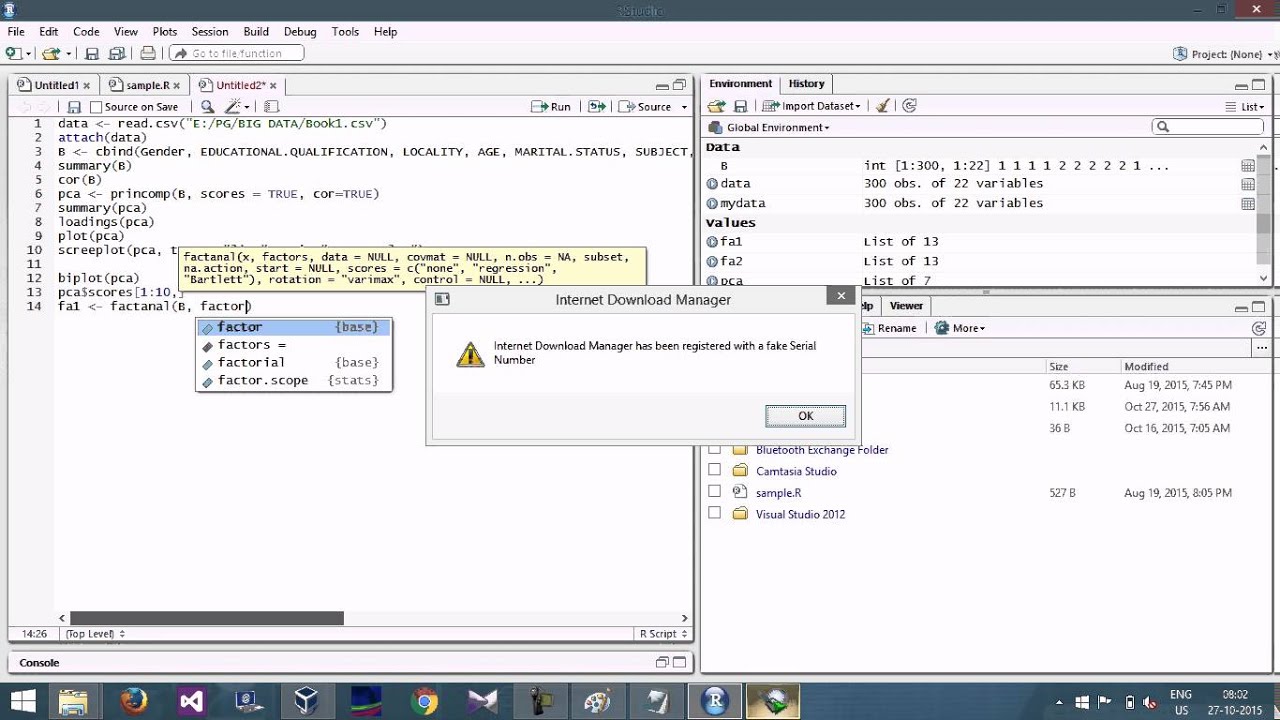Screen dimensions: 1280x720
Task: Expand the fa2 list object
Action: point(712,261)
